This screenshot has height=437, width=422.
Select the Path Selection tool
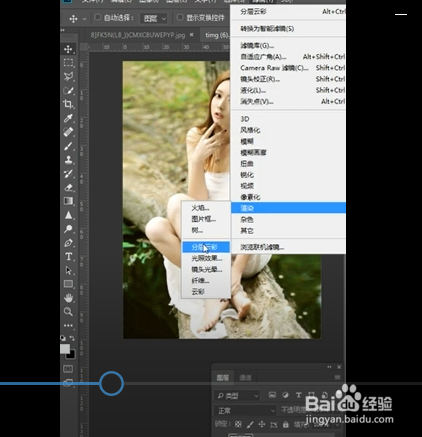point(68,270)
